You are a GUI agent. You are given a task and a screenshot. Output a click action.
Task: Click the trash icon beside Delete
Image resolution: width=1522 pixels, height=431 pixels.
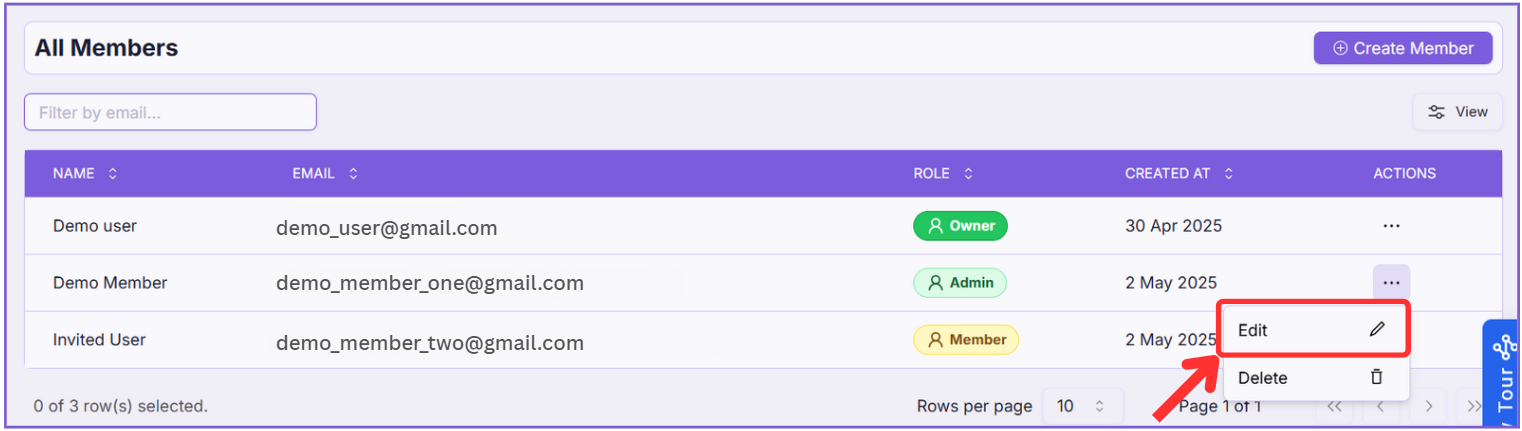1377,378
